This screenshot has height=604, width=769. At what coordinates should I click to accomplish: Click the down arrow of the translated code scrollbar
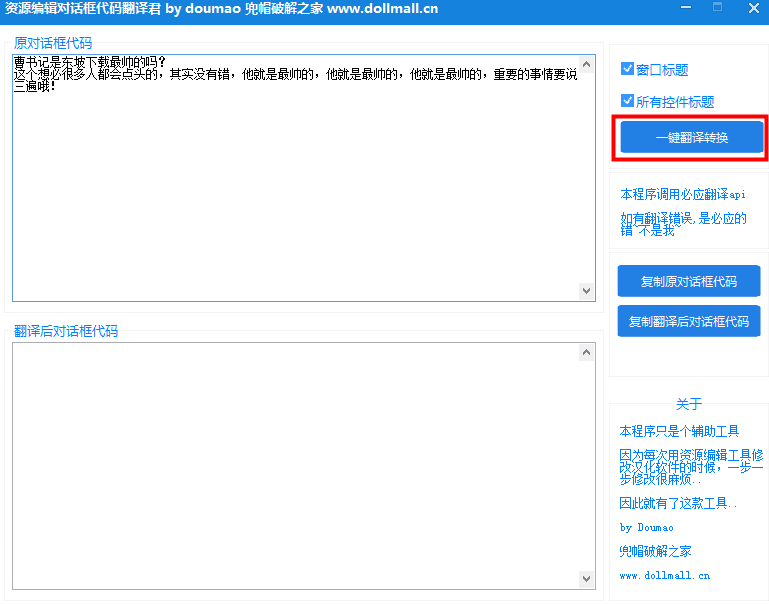tap(587, 579)
